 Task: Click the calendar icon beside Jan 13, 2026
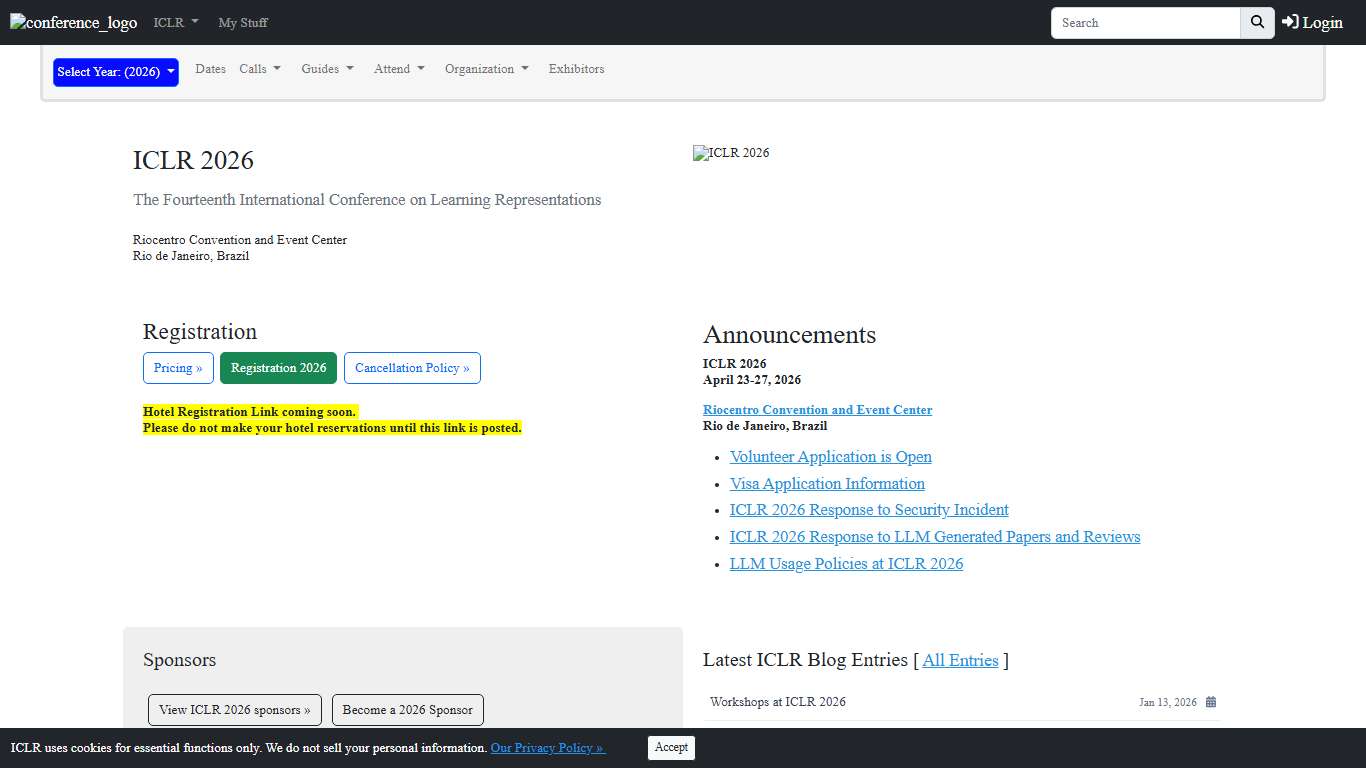1210,702
